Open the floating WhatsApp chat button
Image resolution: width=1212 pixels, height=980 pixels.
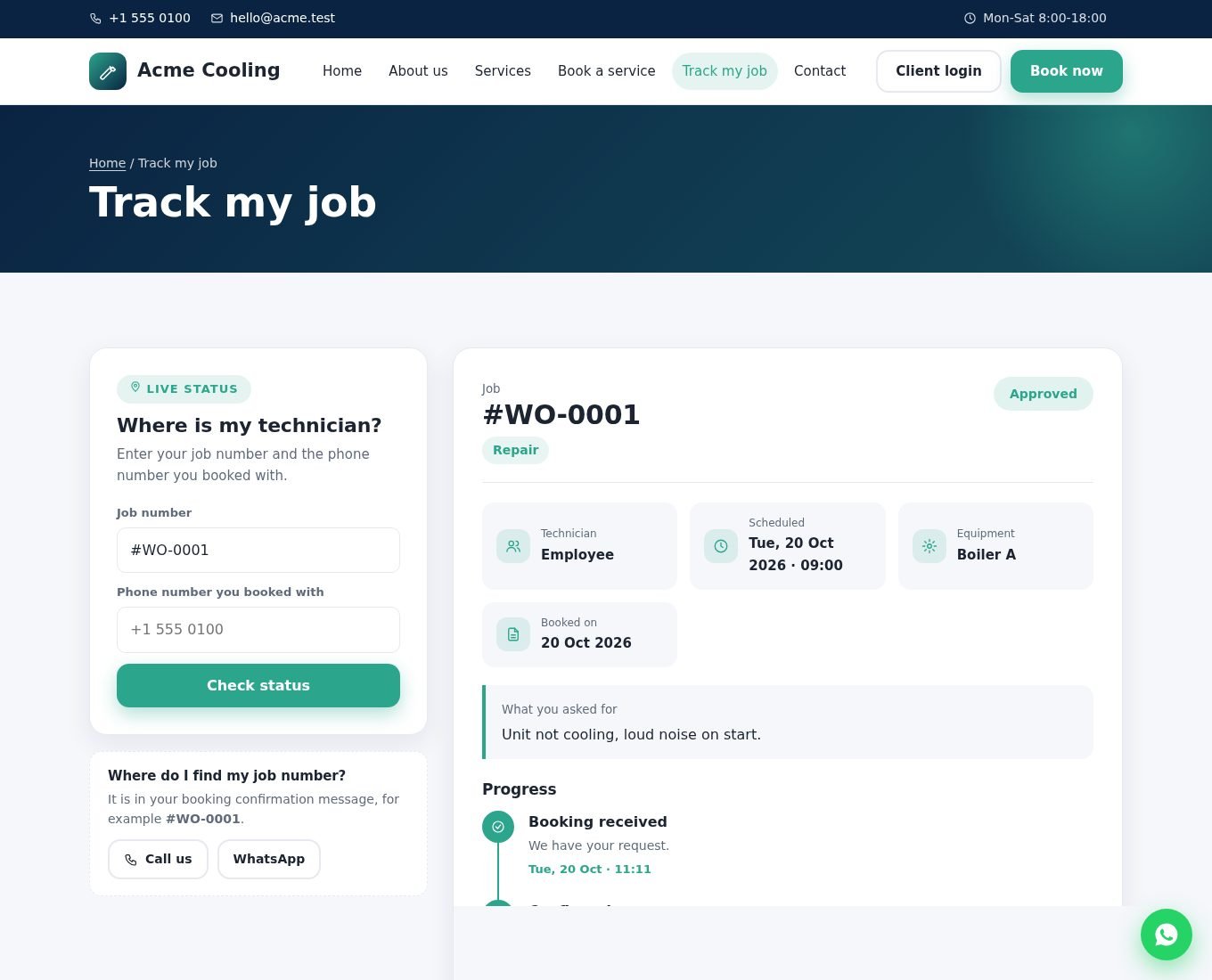(1167, 935)
